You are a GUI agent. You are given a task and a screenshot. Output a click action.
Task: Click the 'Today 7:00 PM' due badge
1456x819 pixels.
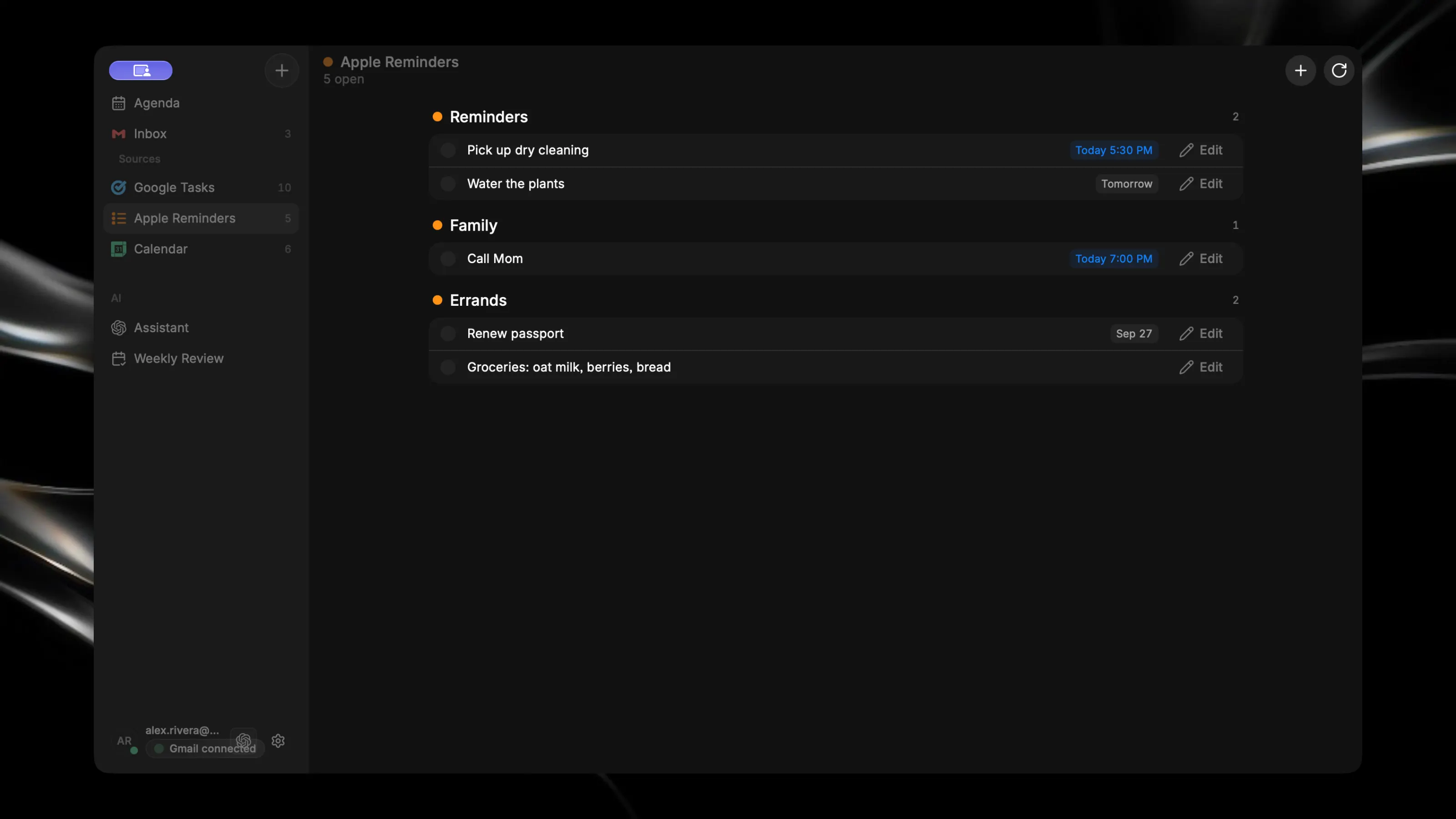[1113, 258]
